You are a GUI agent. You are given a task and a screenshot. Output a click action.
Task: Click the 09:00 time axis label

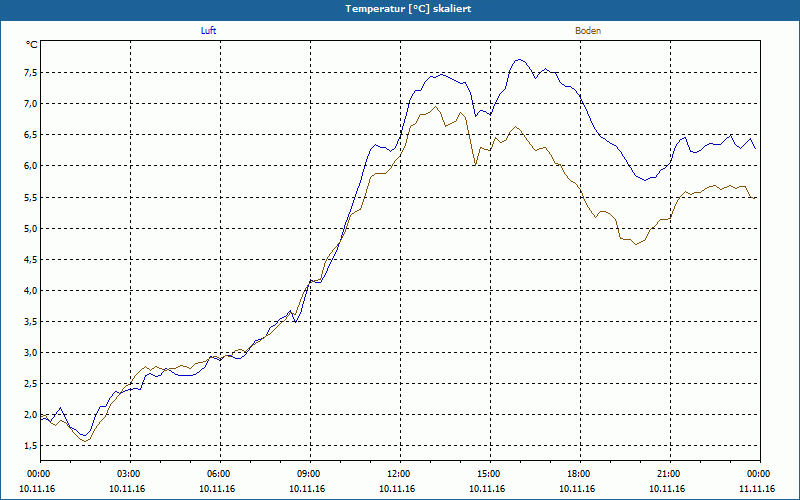[x=310, y=474]
